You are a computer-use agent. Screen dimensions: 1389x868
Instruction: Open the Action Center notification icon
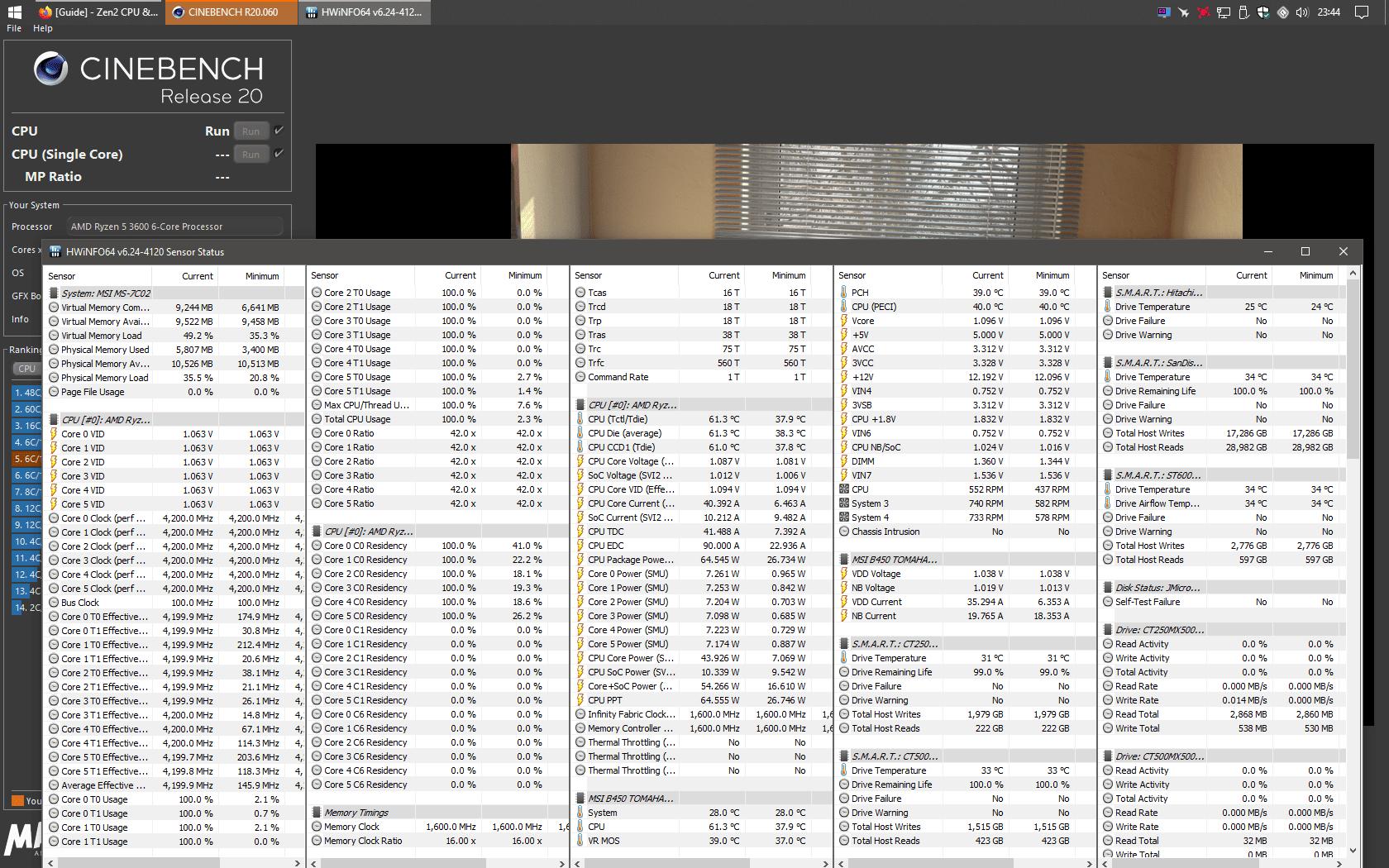[x=1362, y=12]
